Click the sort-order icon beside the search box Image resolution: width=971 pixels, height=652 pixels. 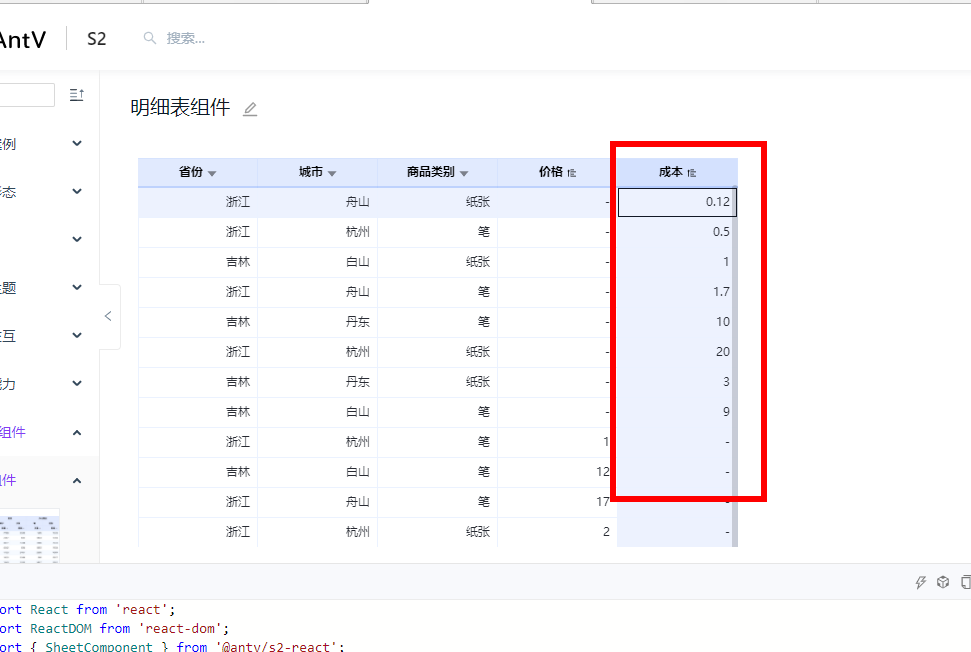click(x=77, y=94)
